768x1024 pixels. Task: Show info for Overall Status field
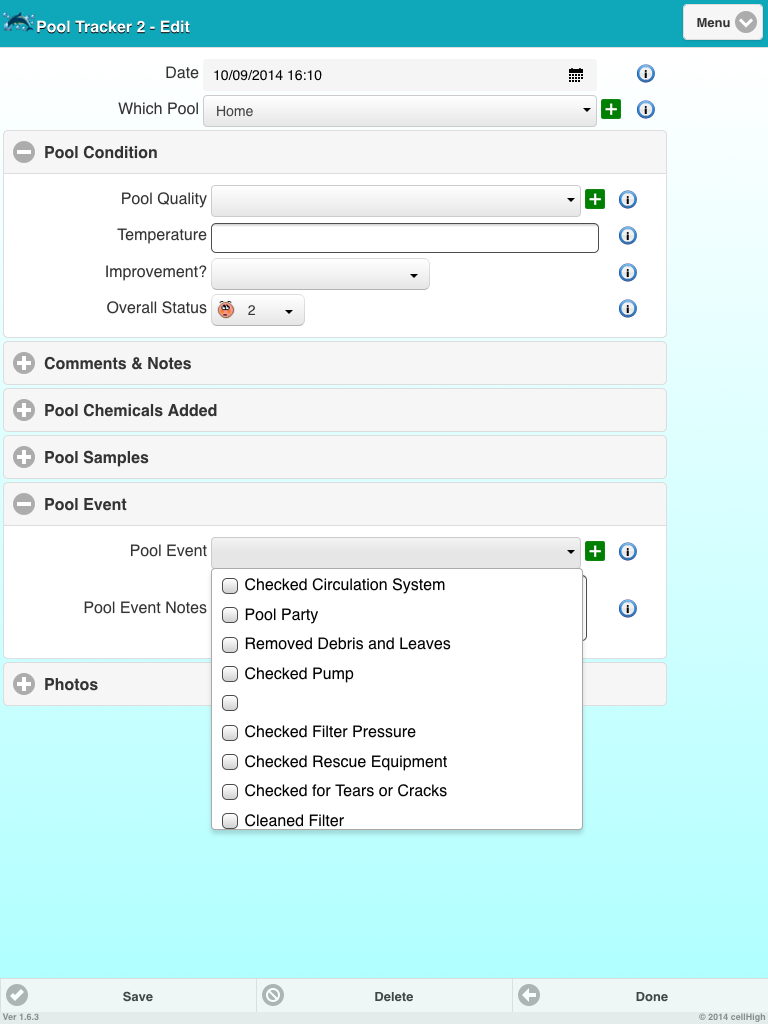click(x=627, y=308)
